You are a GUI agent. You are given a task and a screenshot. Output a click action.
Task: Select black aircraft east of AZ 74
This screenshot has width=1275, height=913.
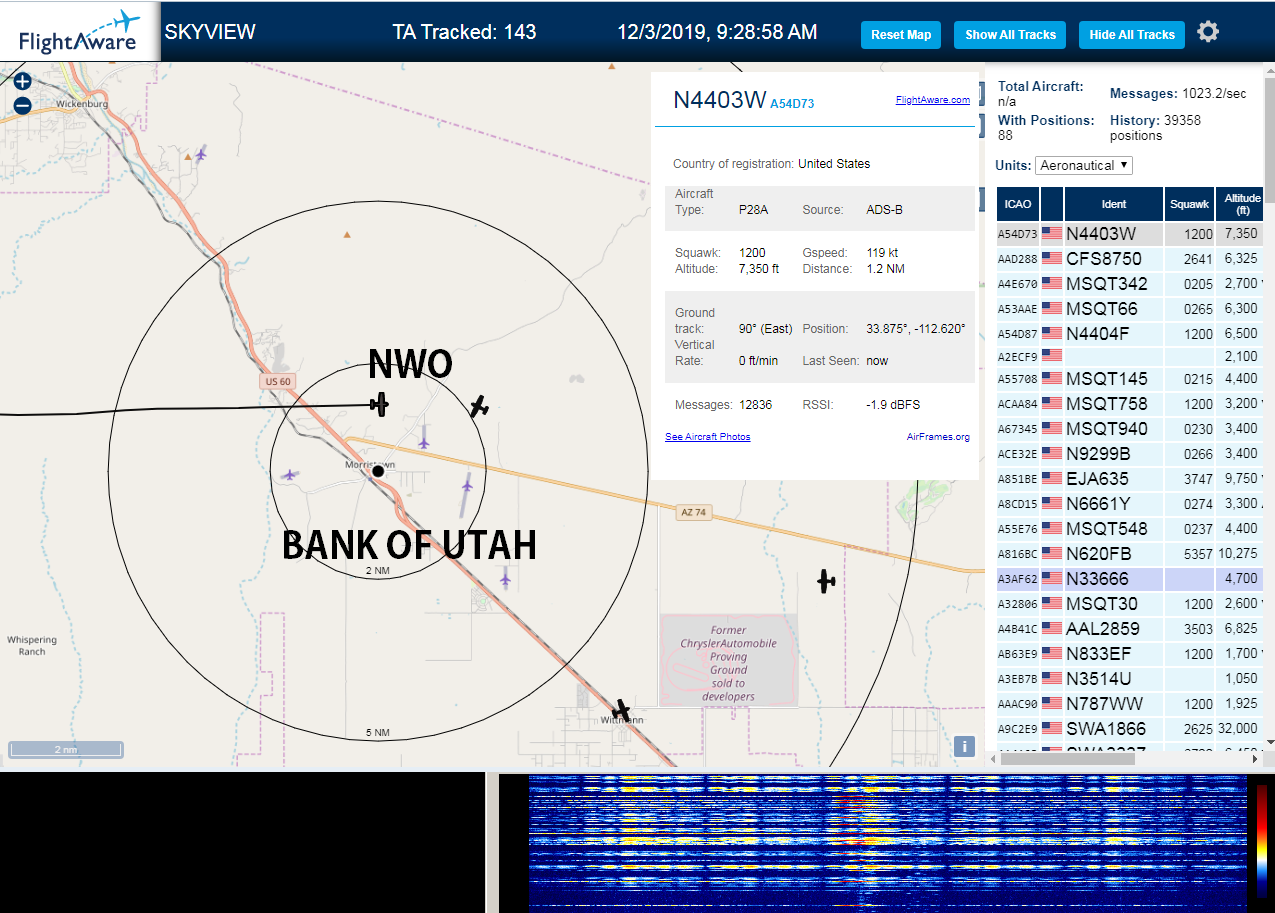tap(825, 581)
